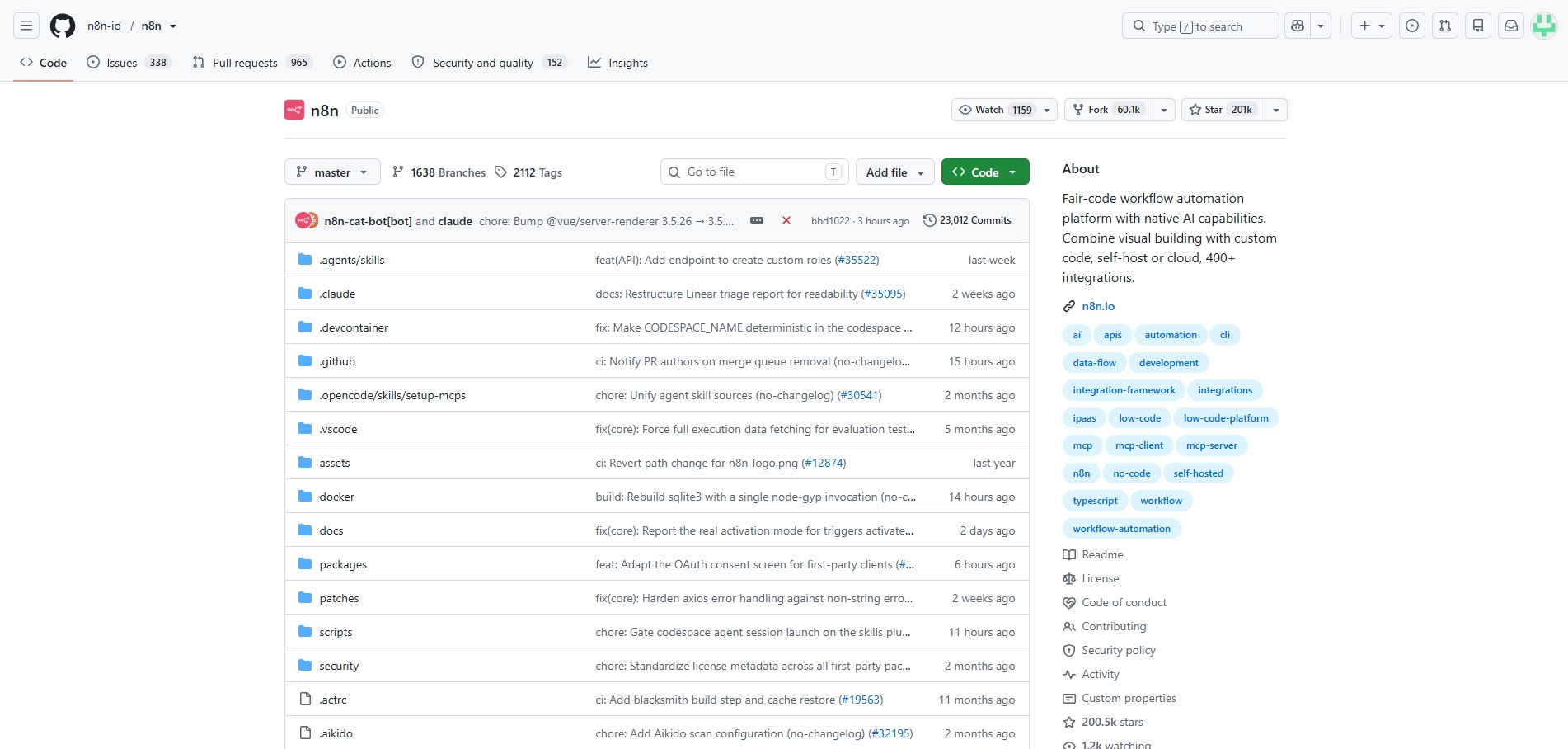Focus the Go to file search field

pyautogui.click(x=753, y=172)
